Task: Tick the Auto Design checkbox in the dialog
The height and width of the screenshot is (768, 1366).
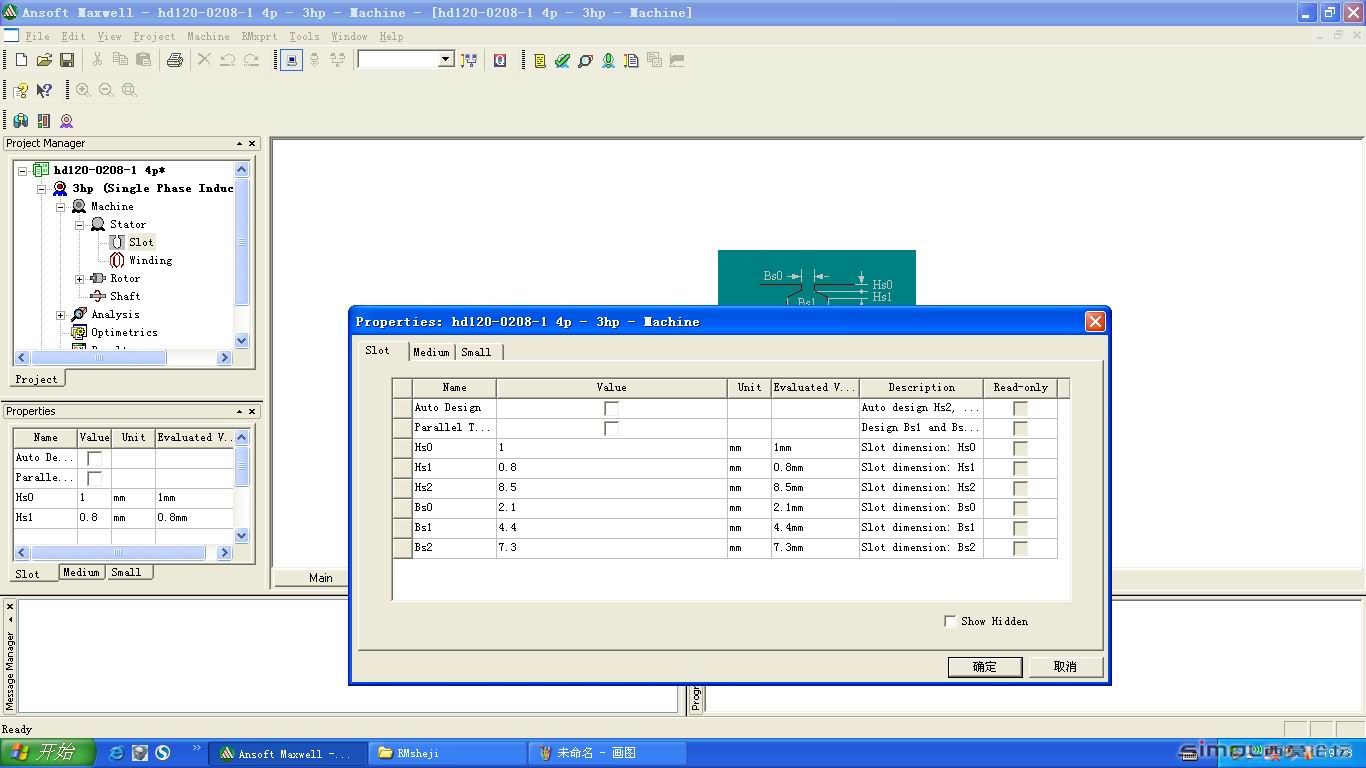Action: tap(611, 408)
